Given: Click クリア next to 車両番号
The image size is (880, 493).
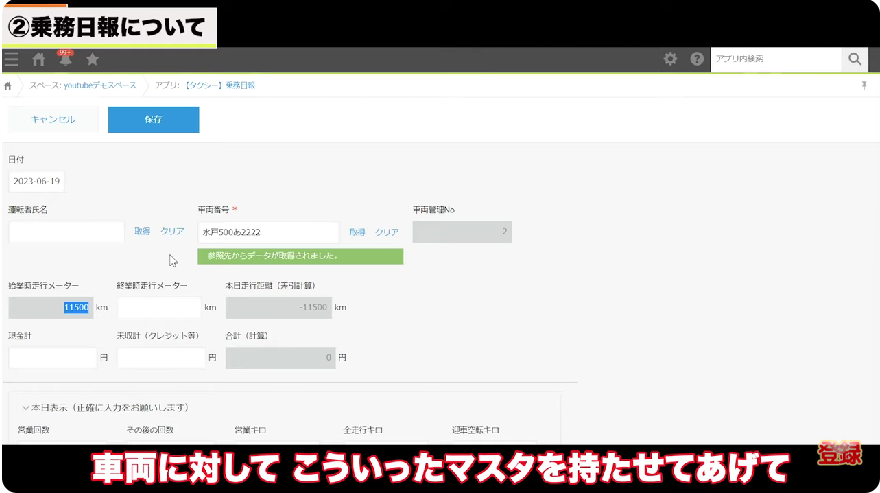Looking at the screenshot, I should [x=387, y=232].
